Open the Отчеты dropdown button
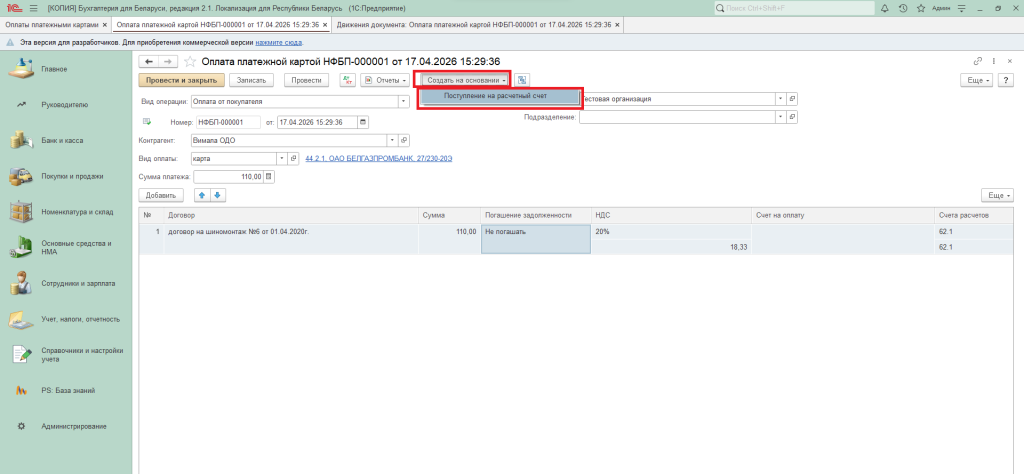Viewport: 1024px width, 474px height. pyautogui.click(x=385, y=80)
